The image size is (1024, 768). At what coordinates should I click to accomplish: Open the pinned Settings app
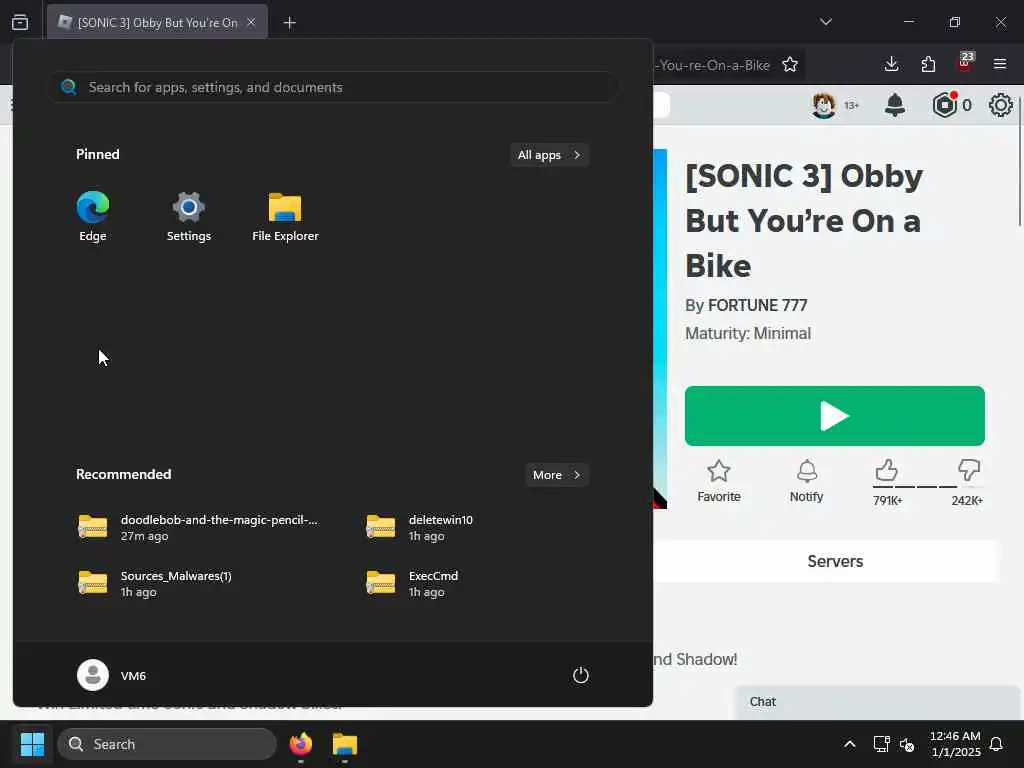[189, 216]
